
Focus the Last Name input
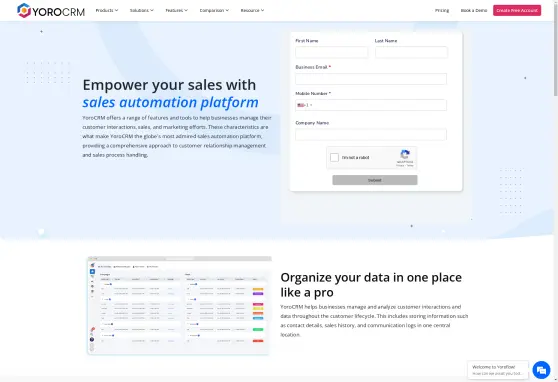[x=411, y=52]
